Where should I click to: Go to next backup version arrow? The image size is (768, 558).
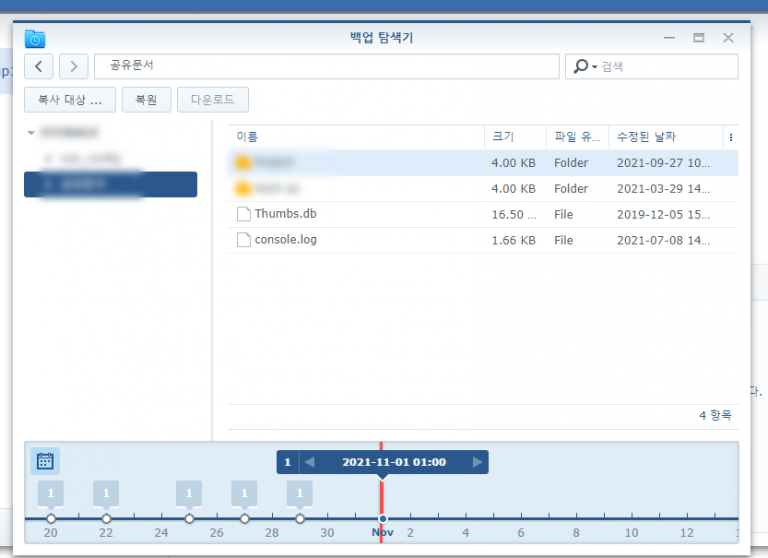coord(478,462)
